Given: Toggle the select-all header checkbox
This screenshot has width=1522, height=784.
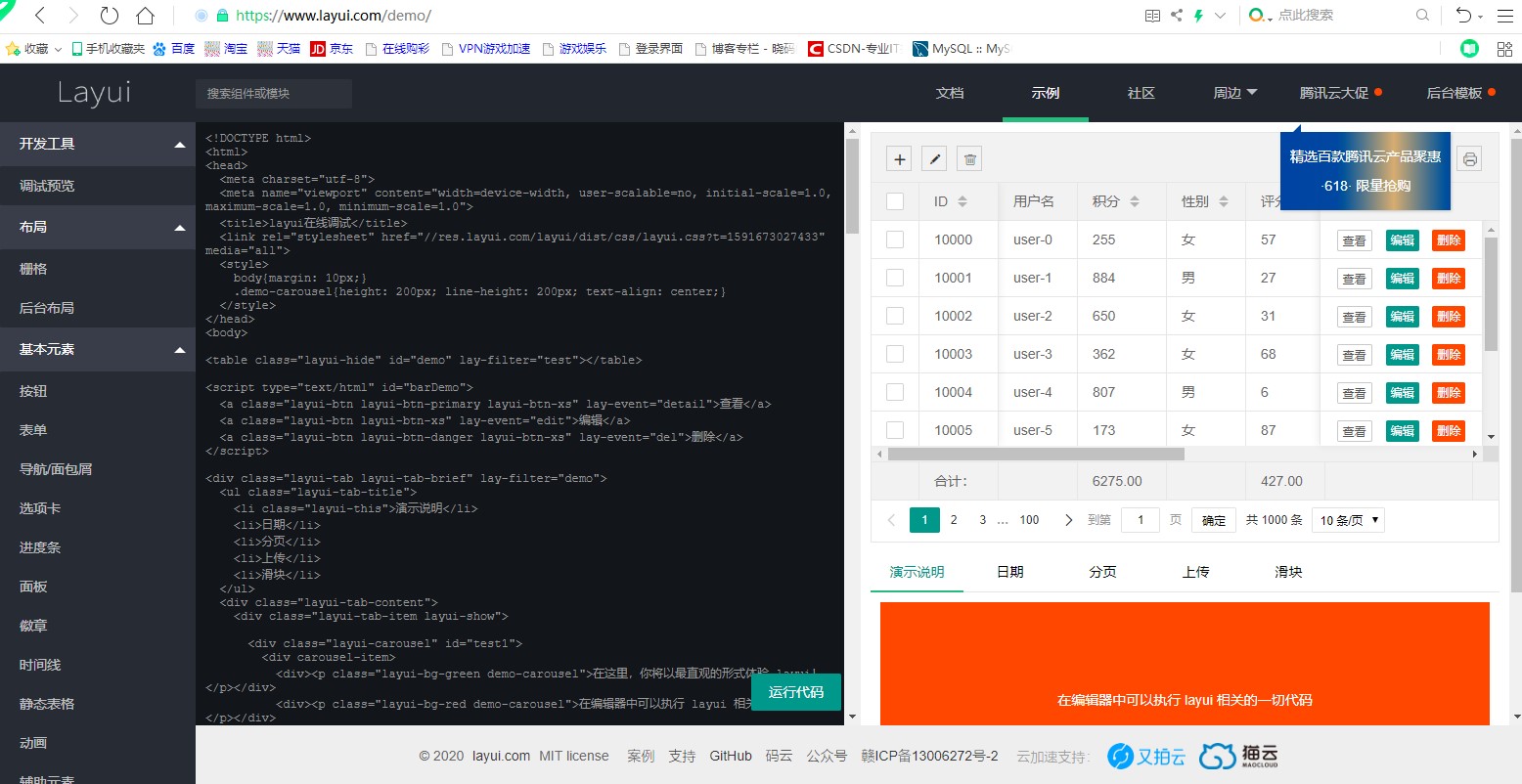Looking at the screenshot, I should (895, 201).
